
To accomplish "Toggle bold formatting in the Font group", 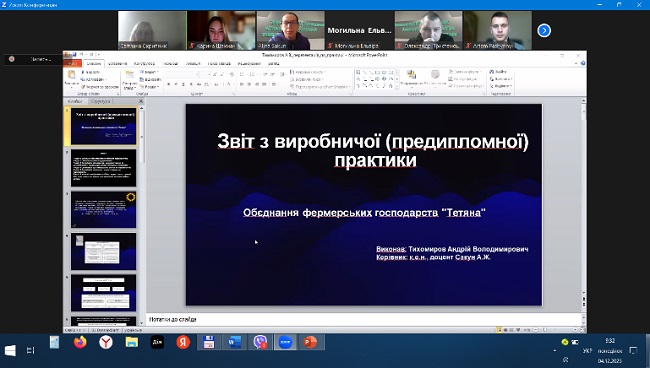I will point(168,84).
